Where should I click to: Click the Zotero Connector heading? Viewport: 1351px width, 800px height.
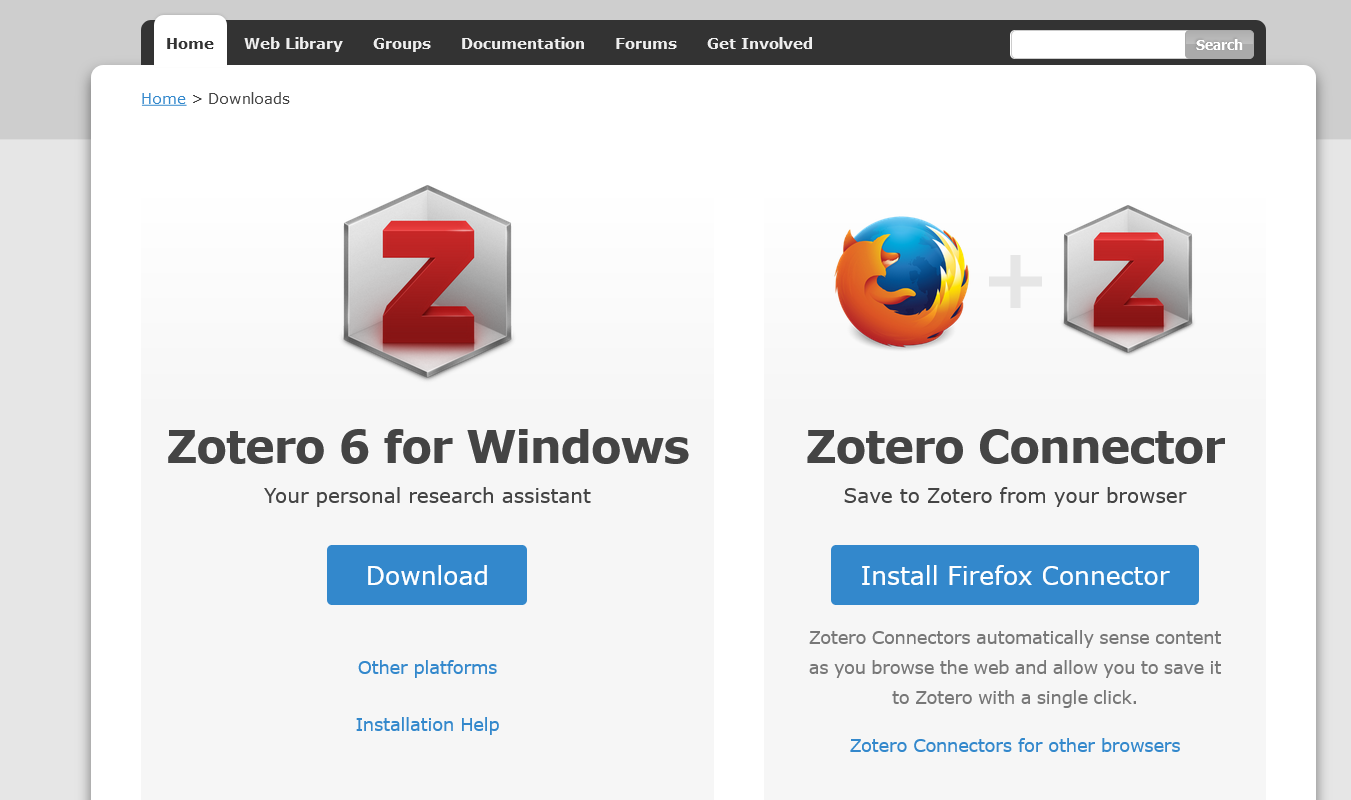(x=1015, y=446)
